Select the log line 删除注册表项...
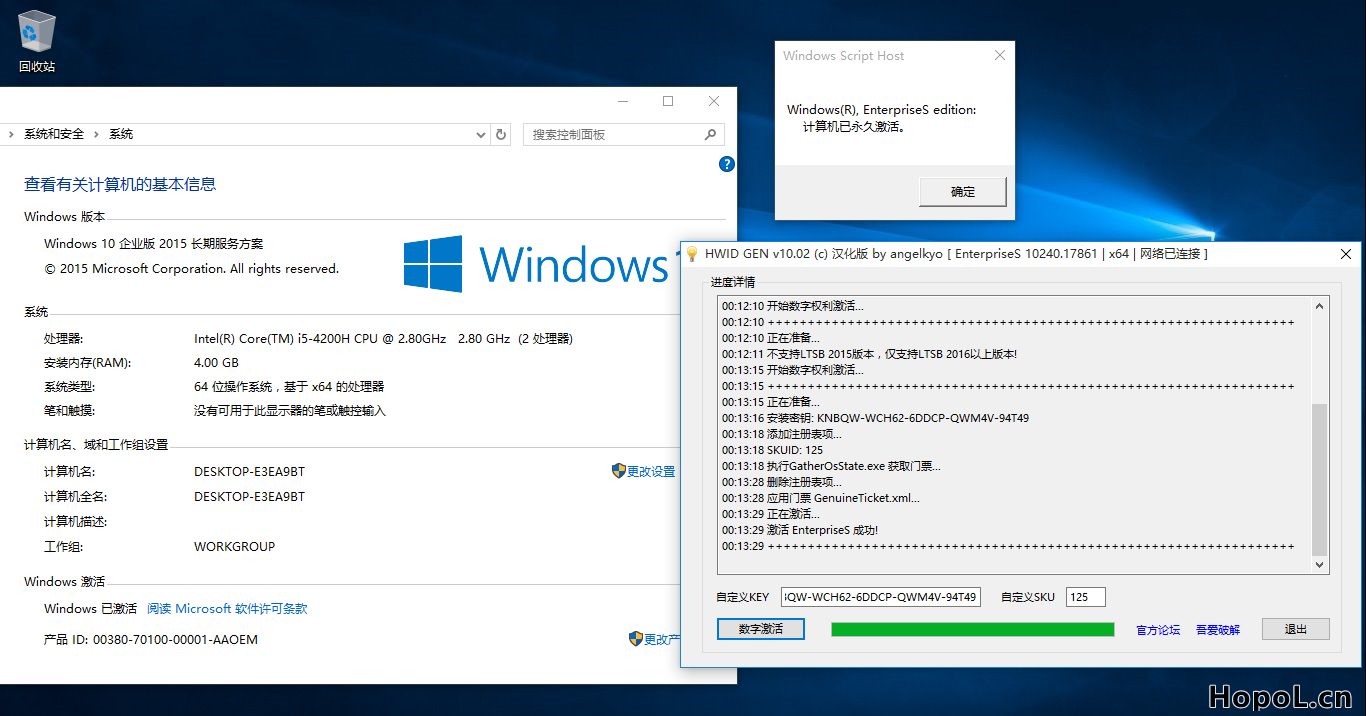 [x=782, y=482]
